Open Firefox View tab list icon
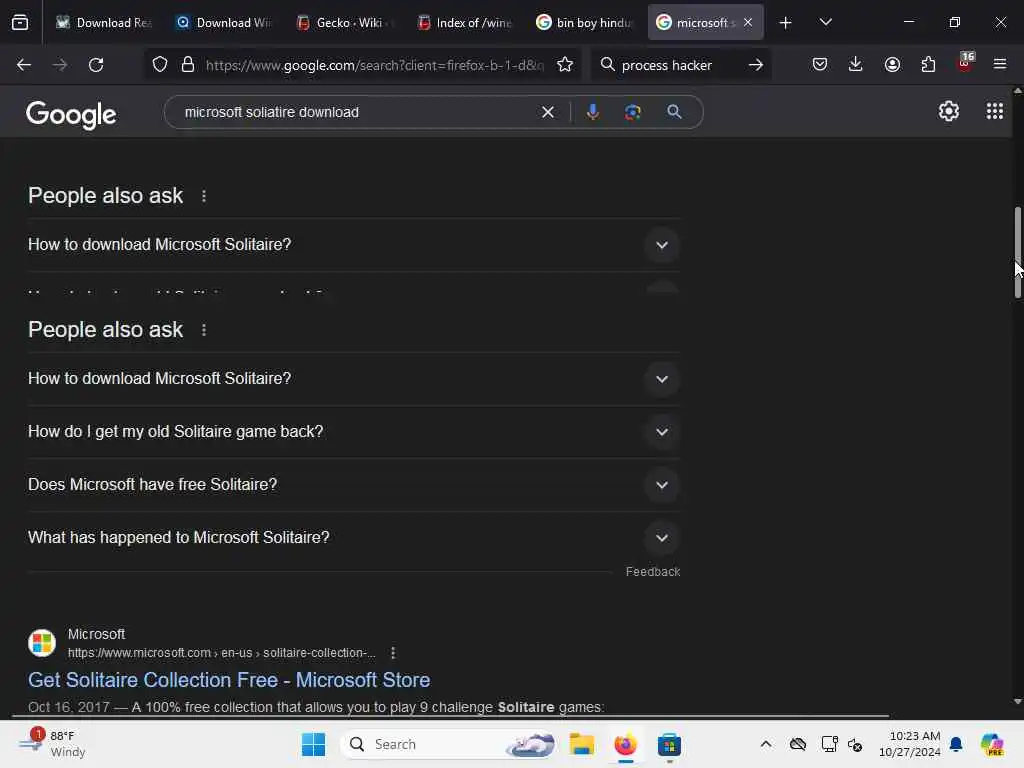This screenshot has width=1024, height=768. 20,23
